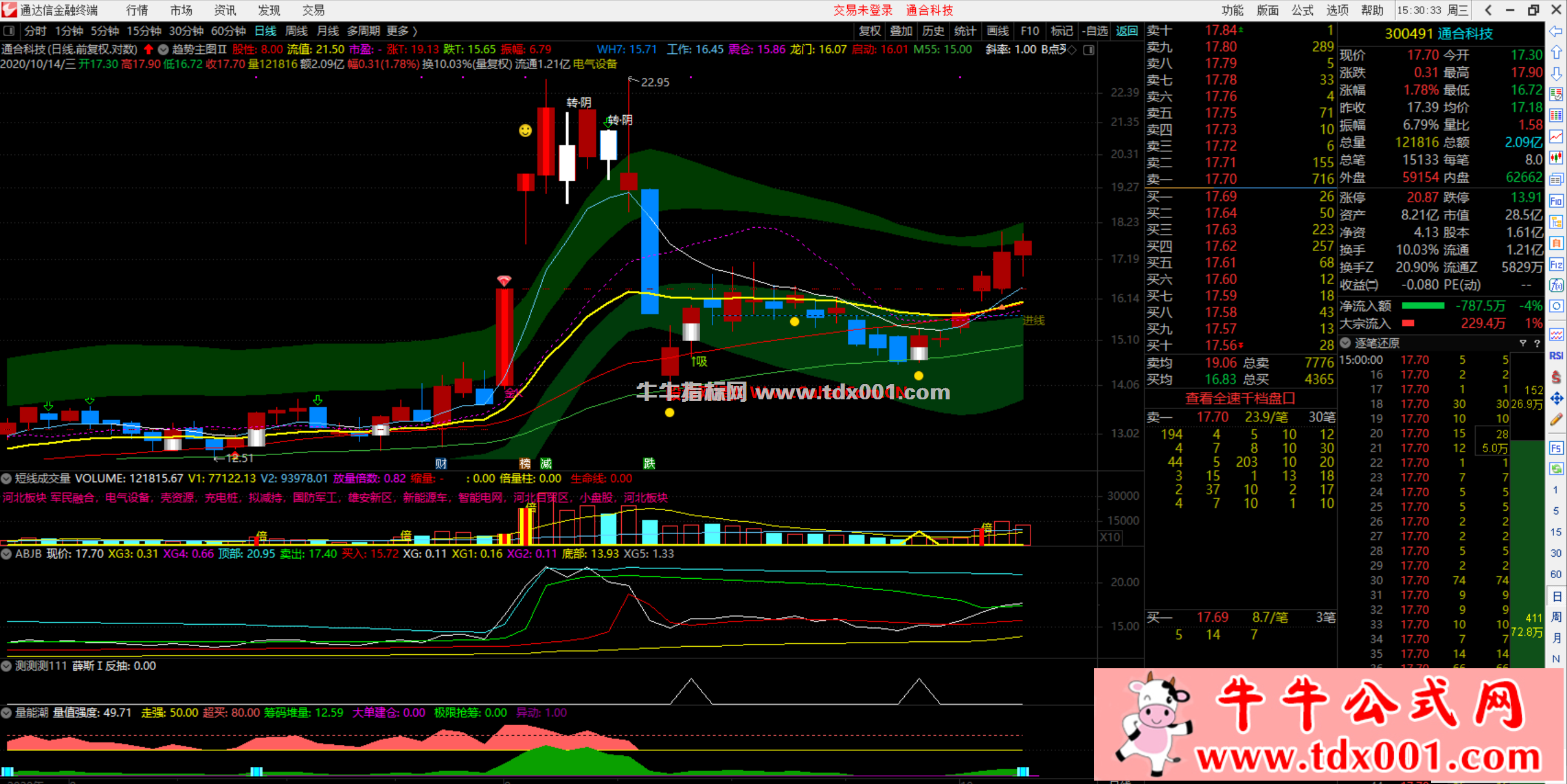Click the X10 scale button on volume axis
This screenshot has height=784, width=1567.
[x=1110, y=537]
